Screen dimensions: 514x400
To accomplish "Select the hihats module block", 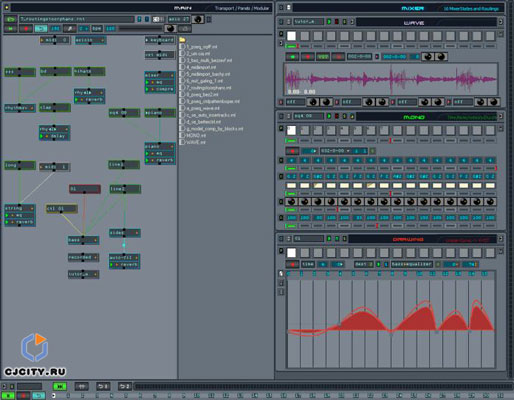I will (89, 71).
